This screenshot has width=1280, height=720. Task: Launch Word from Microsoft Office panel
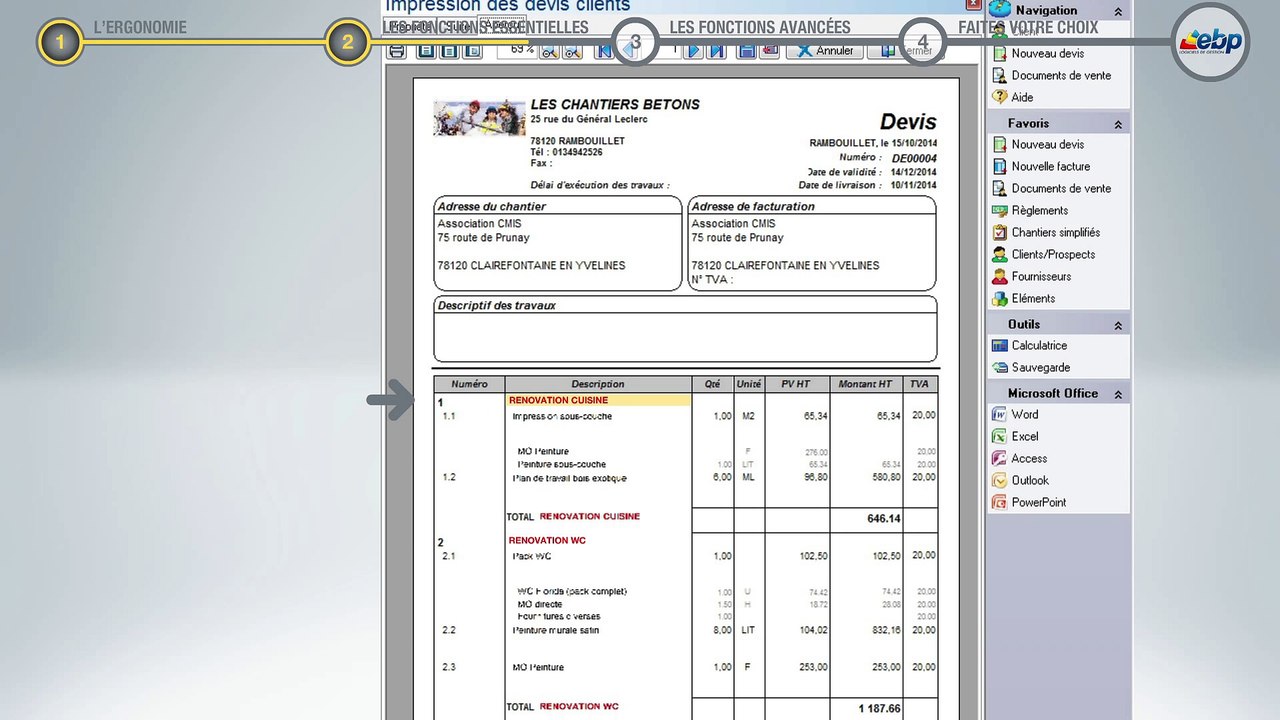[x=1024, y=414]
